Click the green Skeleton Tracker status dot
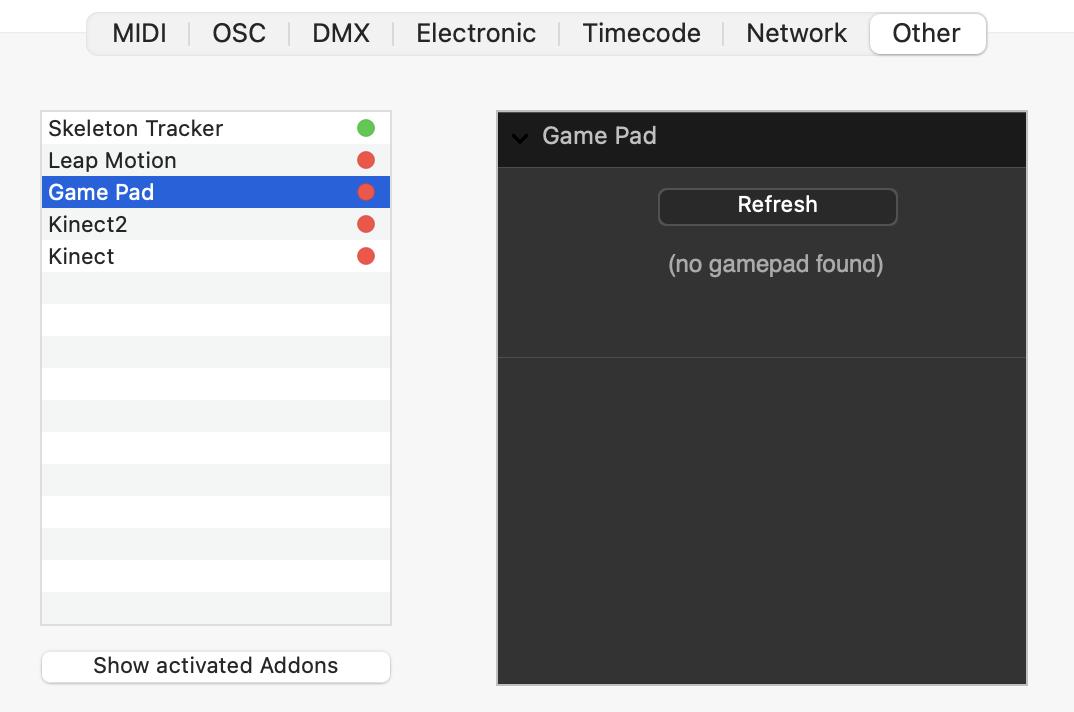This screenshot has height=712, width=1074. [x=366, y=128]
